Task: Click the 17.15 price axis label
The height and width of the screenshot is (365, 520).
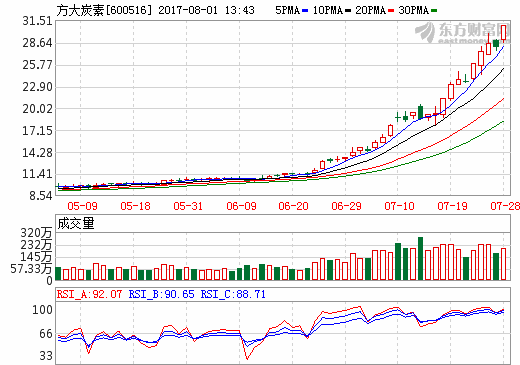Action: point(38,131)
